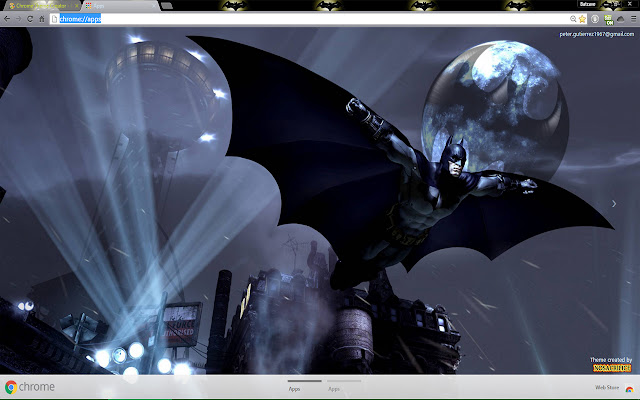Click the Chrome logo in the bottom bar
The width and height of the screenshot is (640, 400).
30,387
